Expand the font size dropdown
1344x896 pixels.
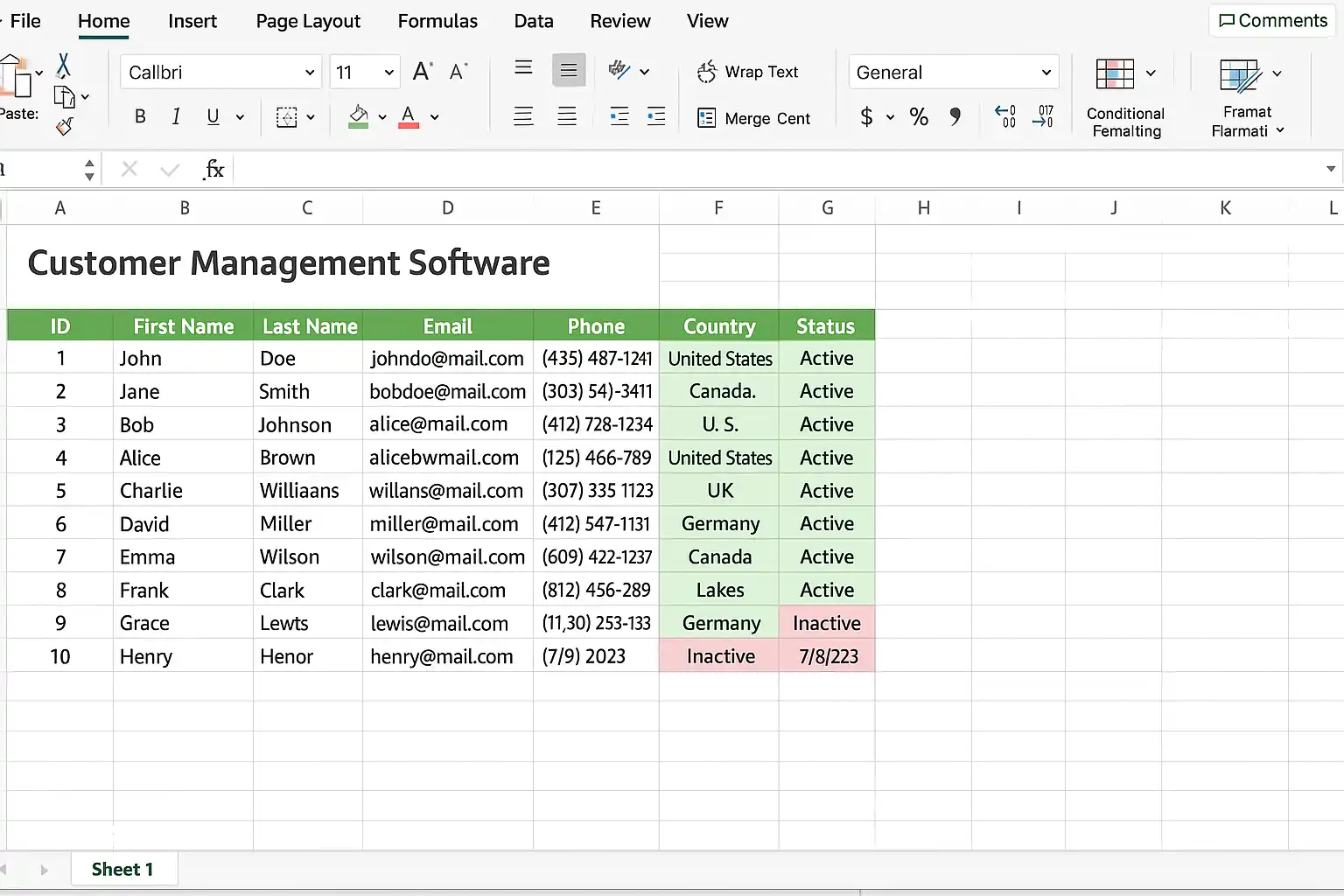pos(388,73)
